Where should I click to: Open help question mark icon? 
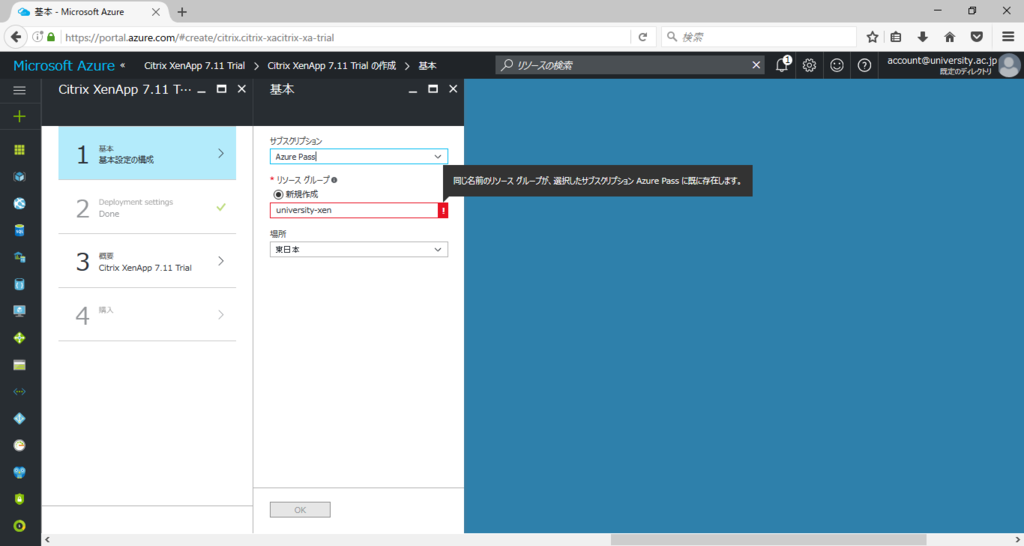(864, 65)
